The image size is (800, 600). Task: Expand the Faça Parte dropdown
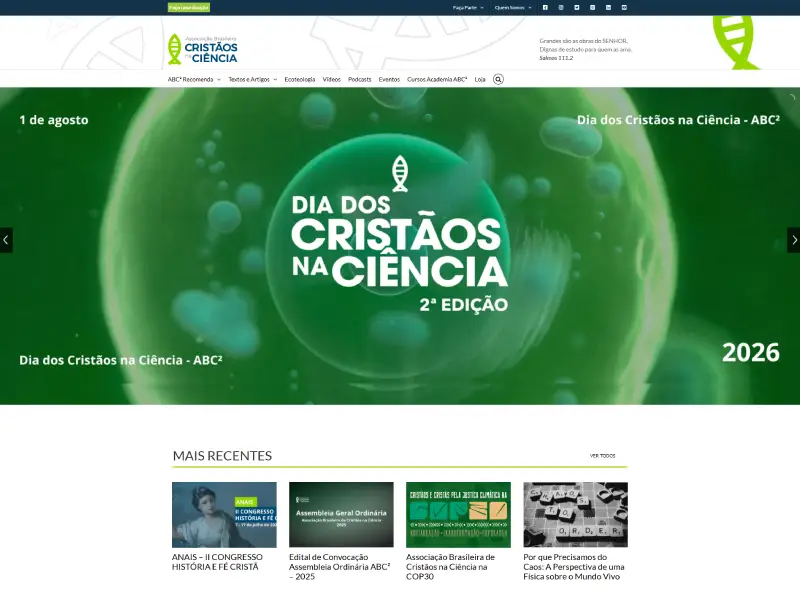point(468,8)
